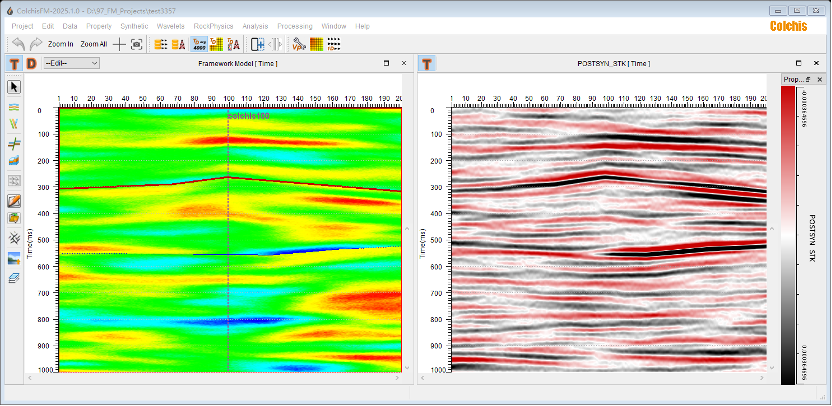Open the Project menu
This screenshot has height=406, width=832.
click(x=22, y=26)
